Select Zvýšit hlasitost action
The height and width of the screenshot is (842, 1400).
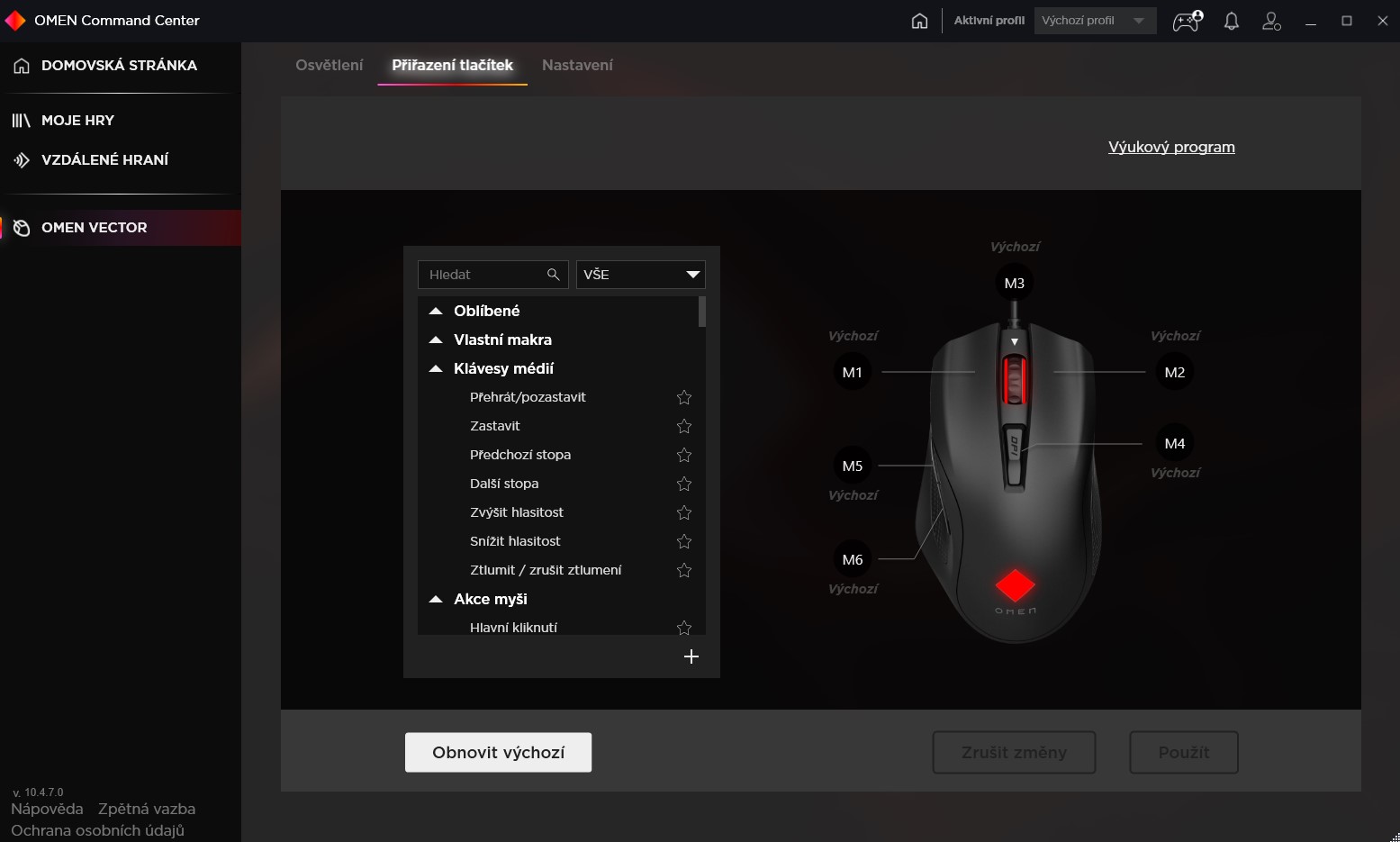point(517,512)
